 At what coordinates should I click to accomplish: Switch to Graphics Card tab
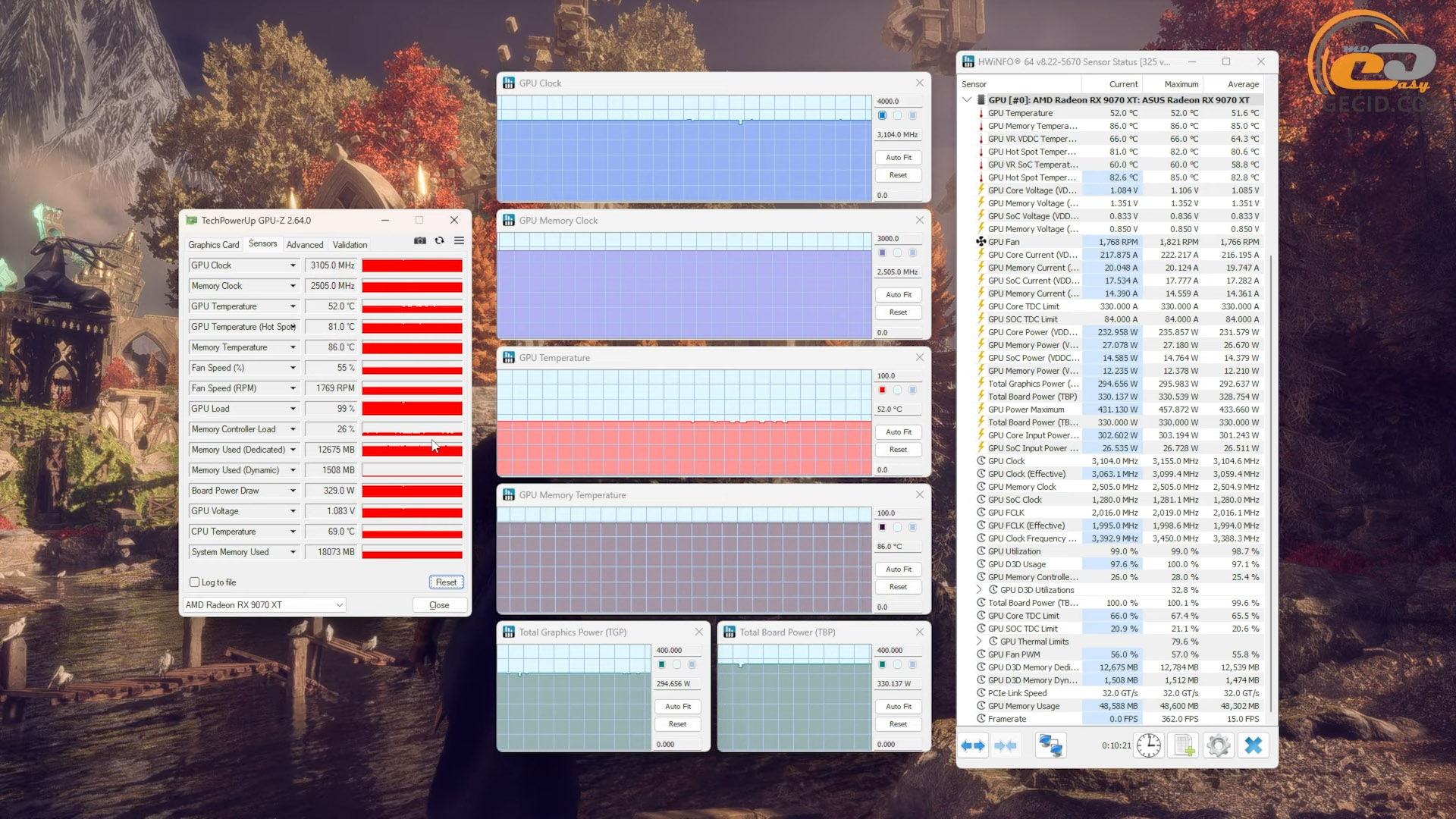213,245
